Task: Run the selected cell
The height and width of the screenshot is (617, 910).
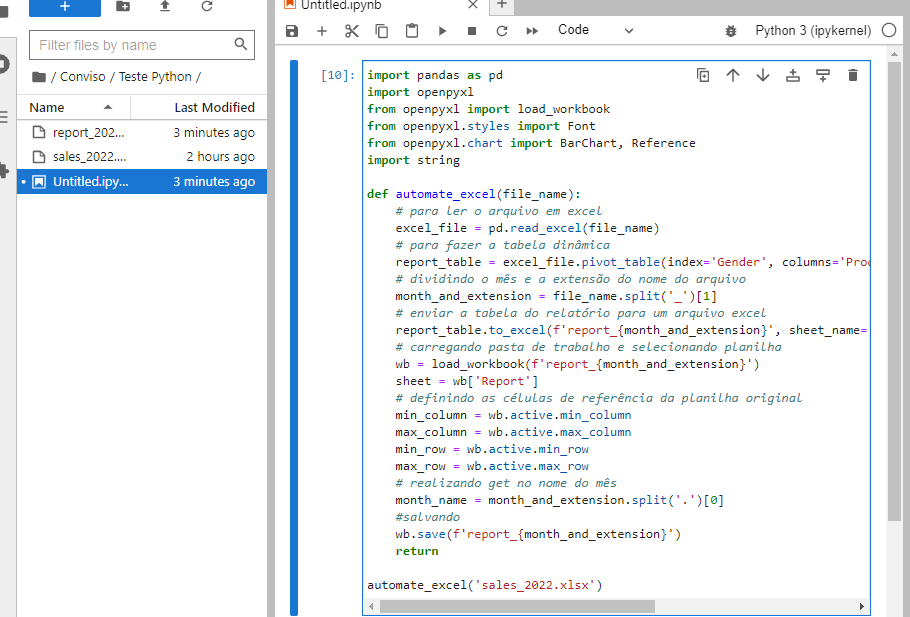Action: tap(442, 31)
